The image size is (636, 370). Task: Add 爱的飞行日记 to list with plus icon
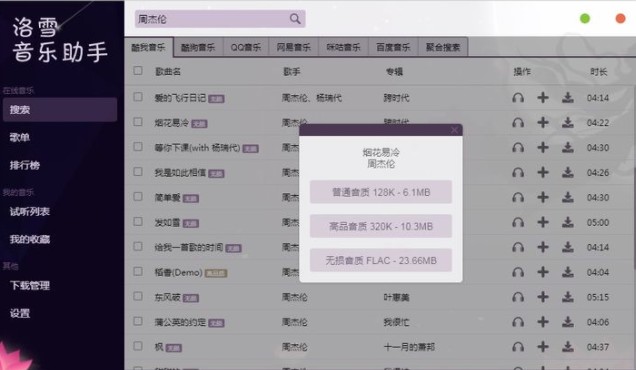coord(543,97)
